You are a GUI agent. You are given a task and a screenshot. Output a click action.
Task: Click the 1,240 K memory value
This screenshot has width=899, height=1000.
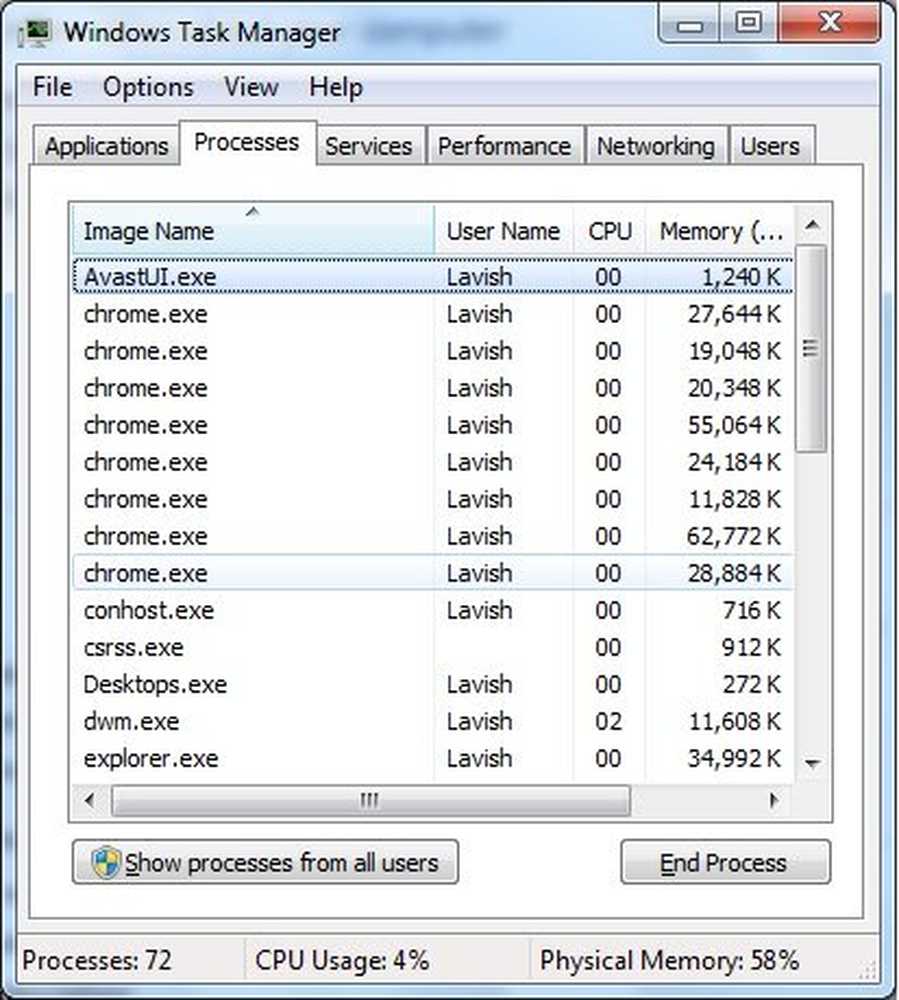741,277
